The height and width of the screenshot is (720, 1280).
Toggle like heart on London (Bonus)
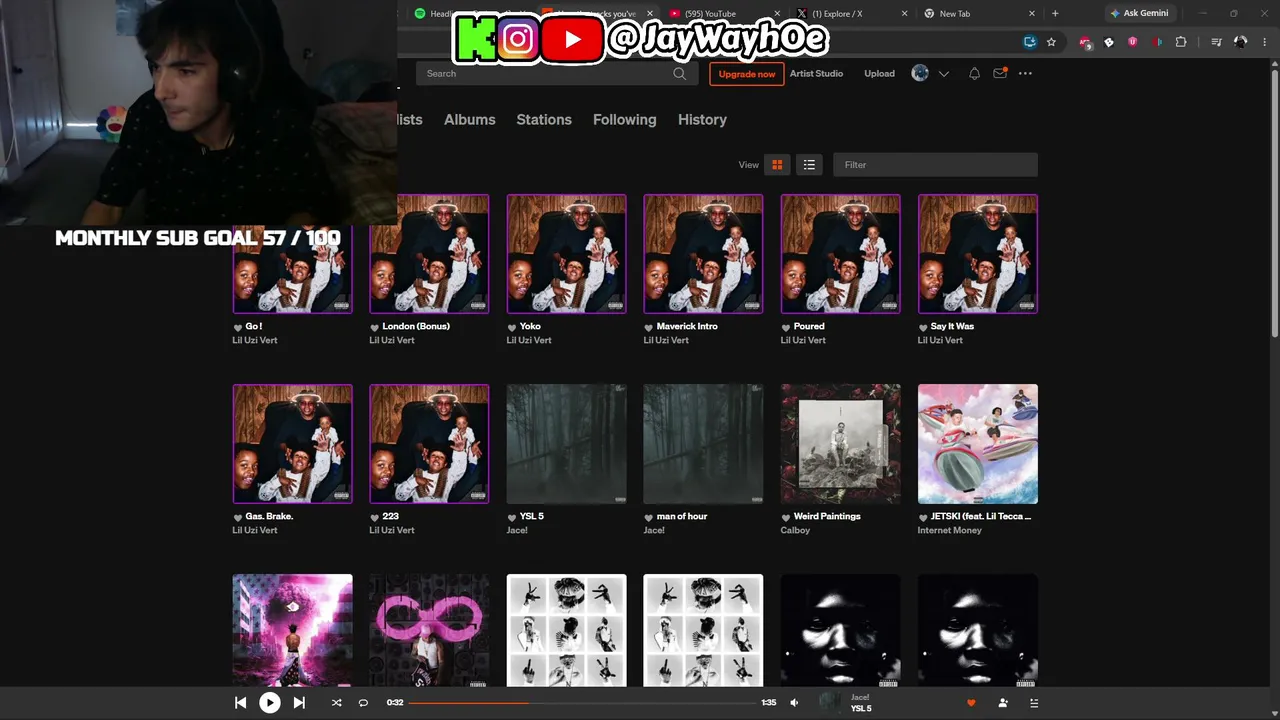point(375,327)
